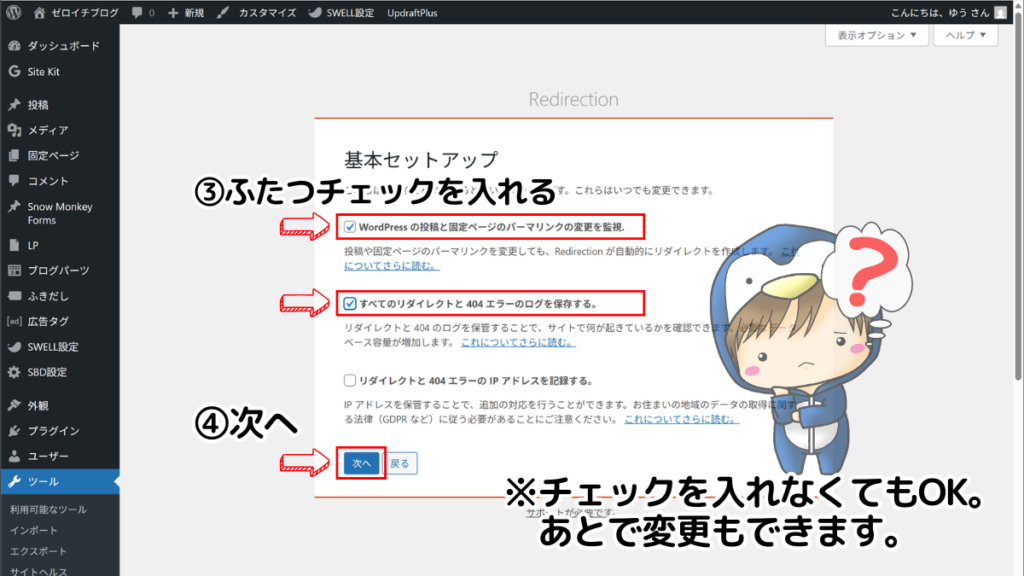
Task: Open the user avatar in admin bar
Action: pyautogui.click(x=1000, y=12)
